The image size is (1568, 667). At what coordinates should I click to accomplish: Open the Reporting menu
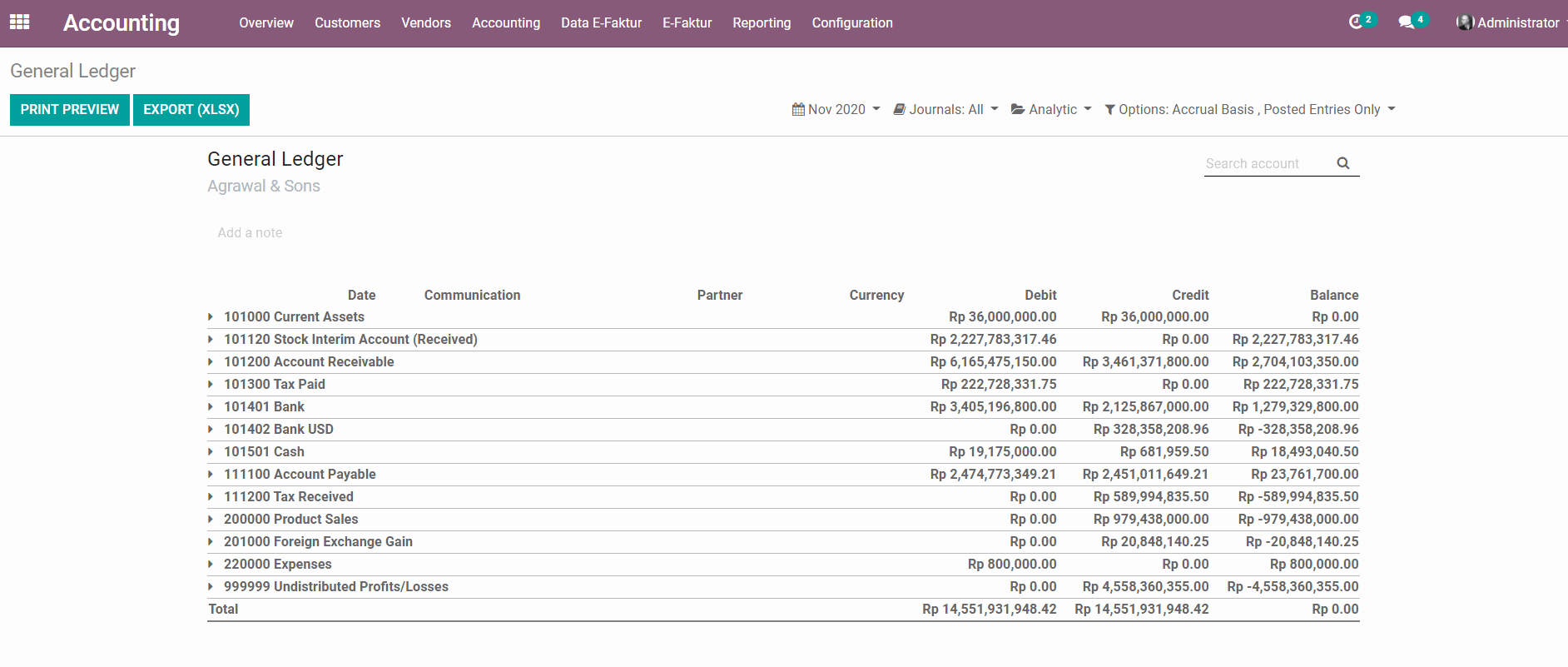point(761,22)
